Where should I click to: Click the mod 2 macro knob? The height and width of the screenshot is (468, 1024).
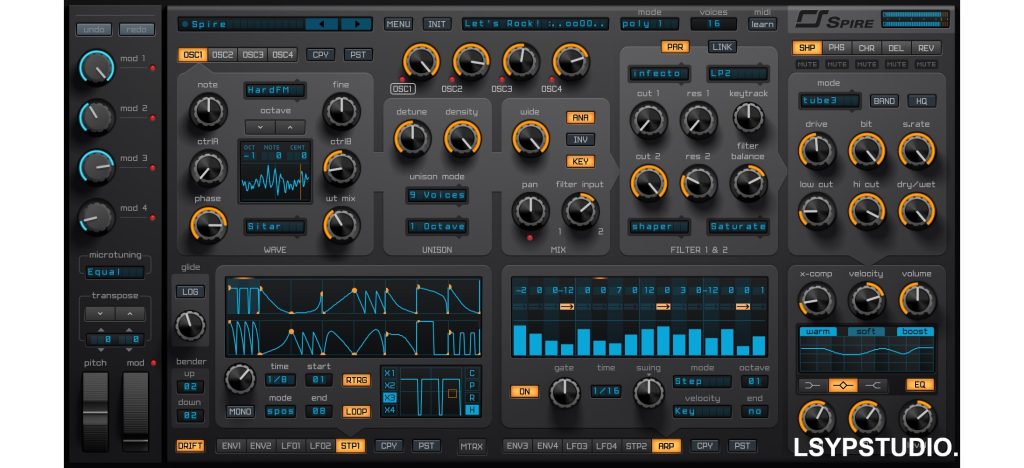click(97, 117)
